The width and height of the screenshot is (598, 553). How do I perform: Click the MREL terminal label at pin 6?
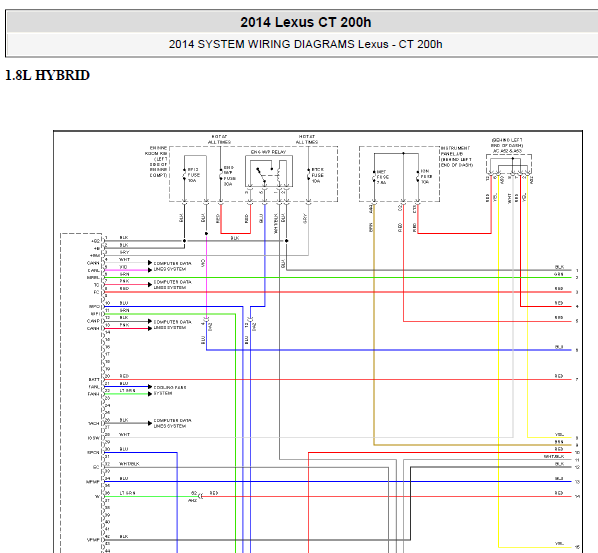coord(93,278)
